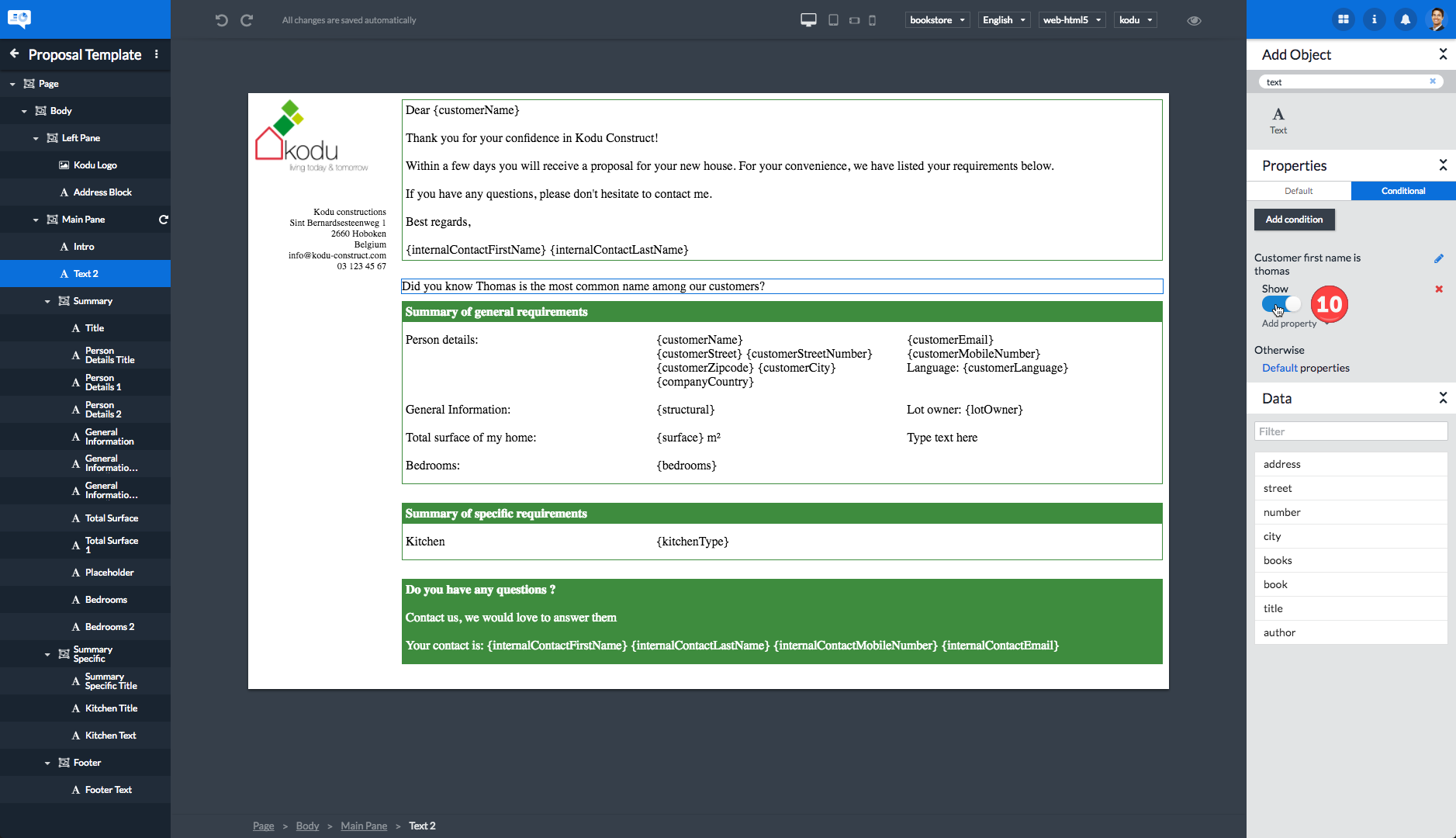Collapse the Summary tree node
Screen dimensions: 1456x838
coord(47,301)
